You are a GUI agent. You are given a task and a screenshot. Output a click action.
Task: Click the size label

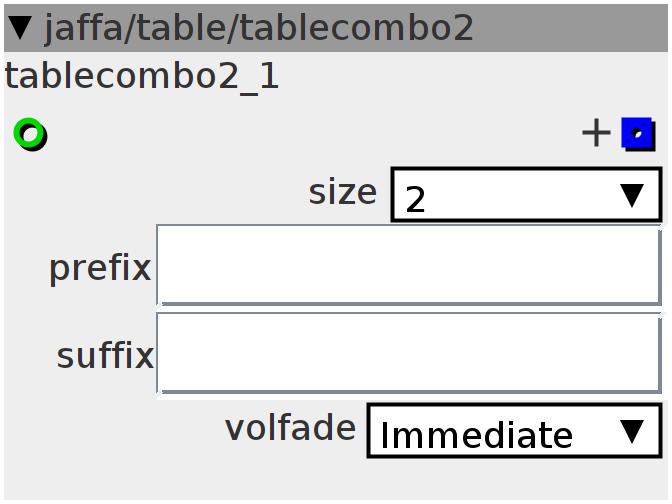tap(342, 192)
